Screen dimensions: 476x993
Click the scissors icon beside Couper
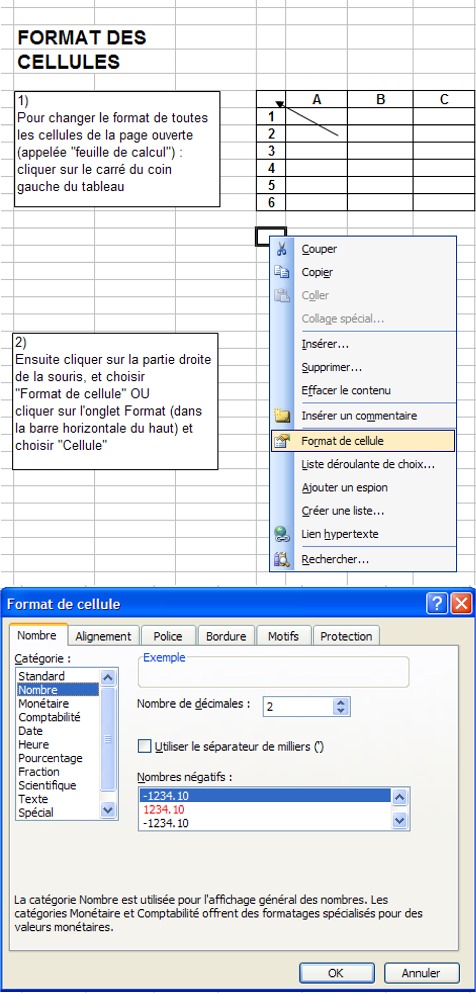pos(282,249)
